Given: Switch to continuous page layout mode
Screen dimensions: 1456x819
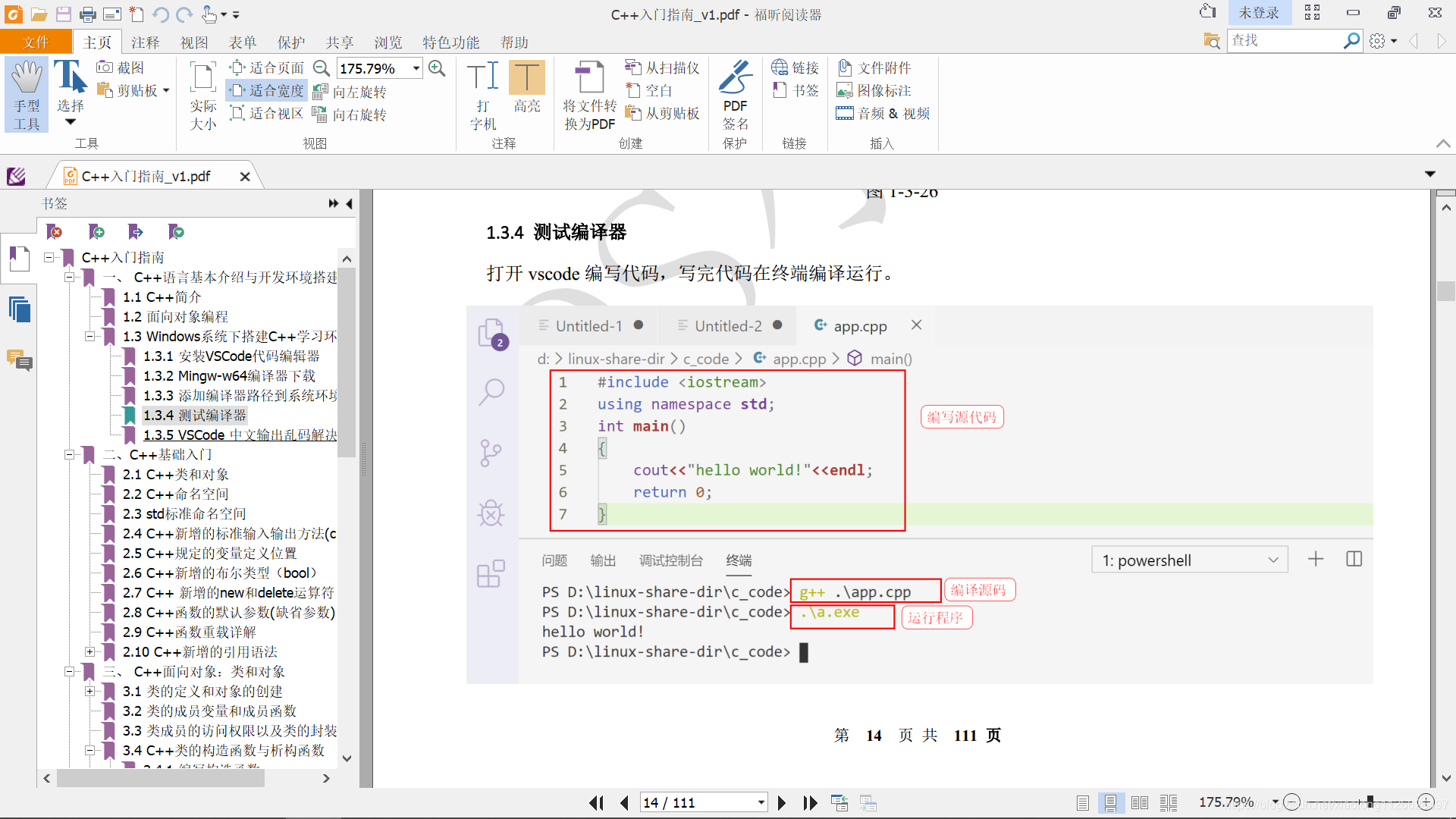Looking at the screenshot, I should [x=1110, y=802].
